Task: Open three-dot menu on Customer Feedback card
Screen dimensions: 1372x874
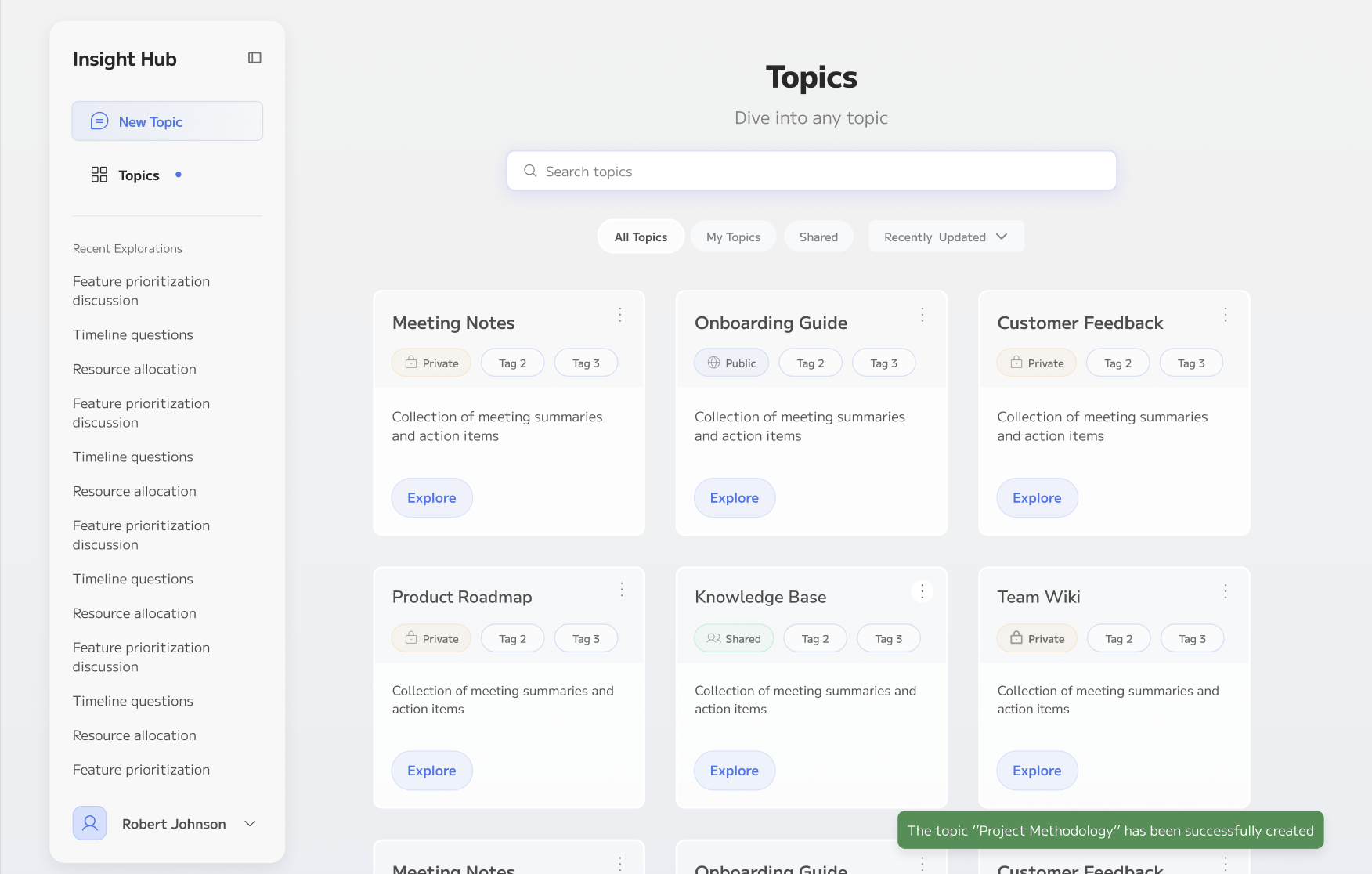Action: (x=1226, y=315)
